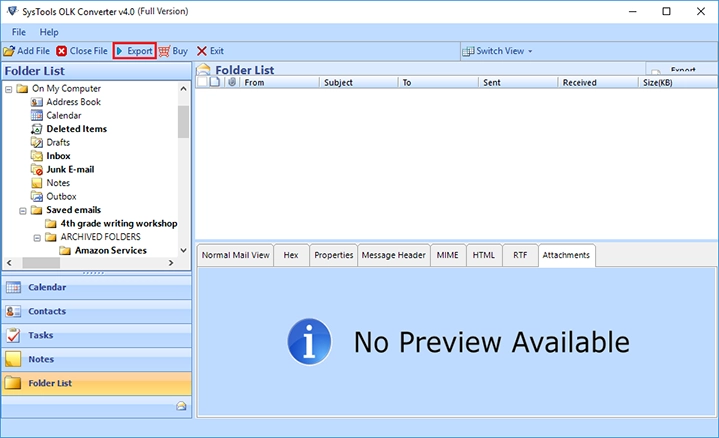719x438 pixels.
Task: Select the Inbox folder icon
Action: pos(37,156)
